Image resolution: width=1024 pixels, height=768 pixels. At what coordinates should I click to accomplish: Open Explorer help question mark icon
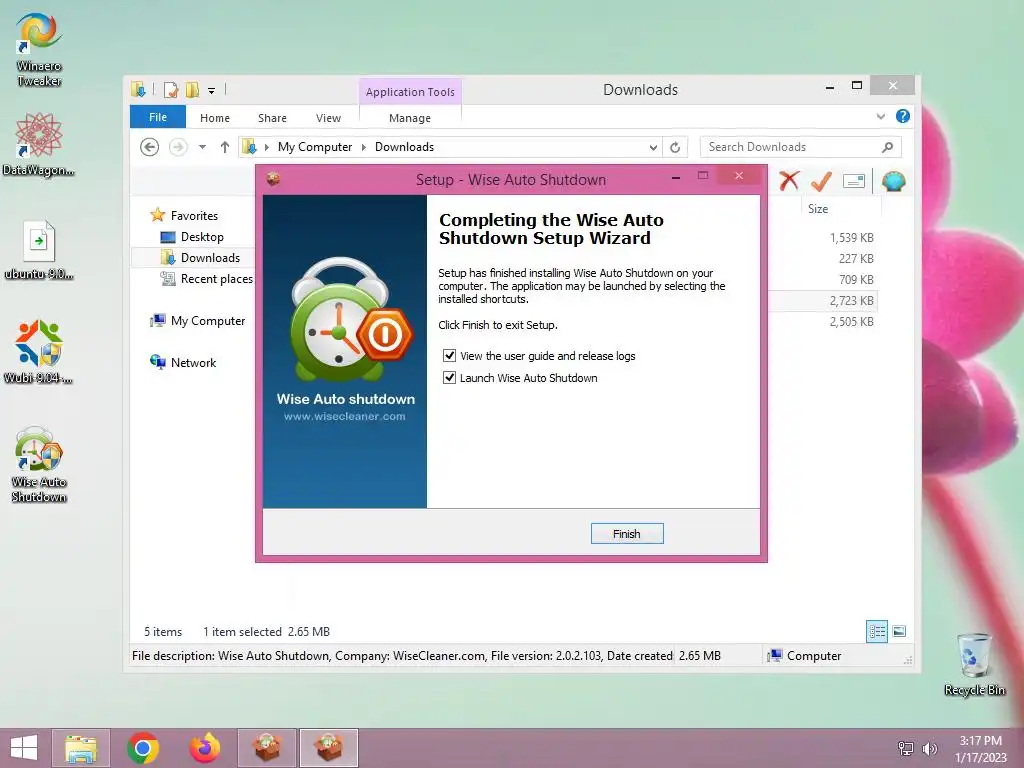(903, 116)
